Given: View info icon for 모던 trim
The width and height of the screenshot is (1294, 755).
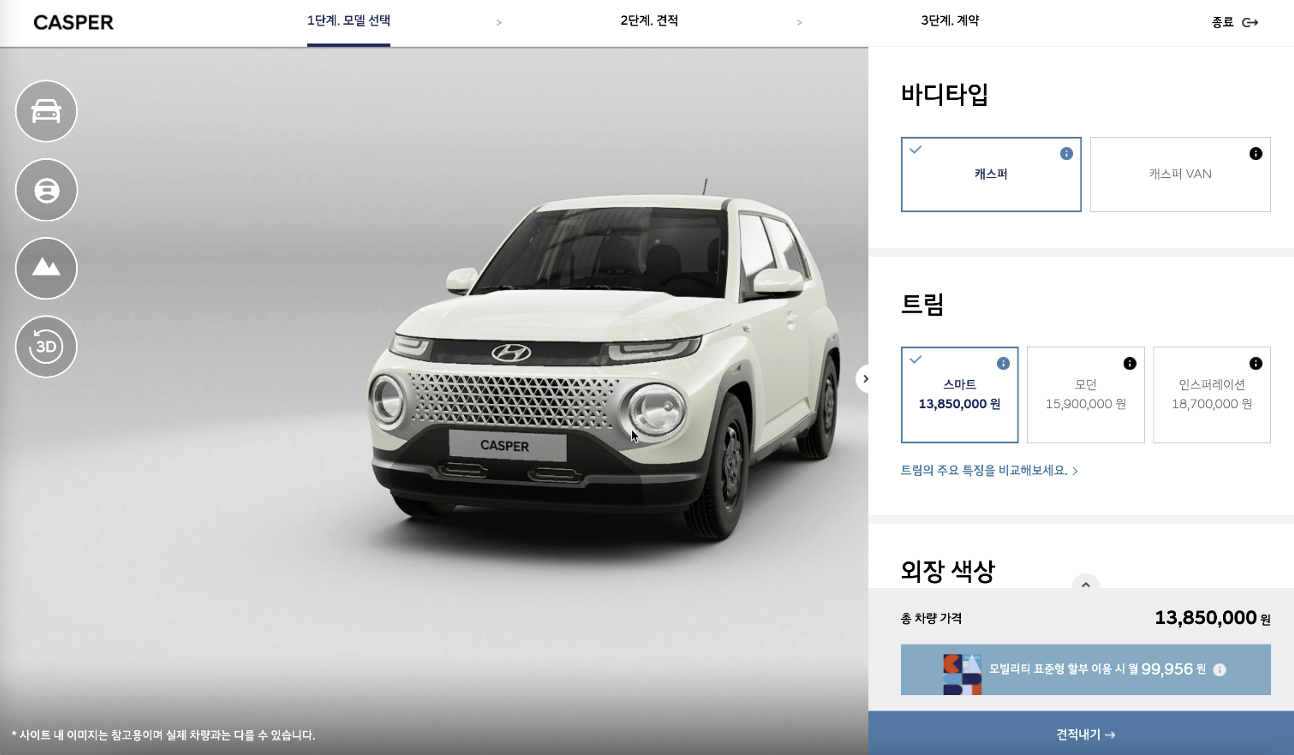Looking at the screenshot, I should coord(1130,364).
